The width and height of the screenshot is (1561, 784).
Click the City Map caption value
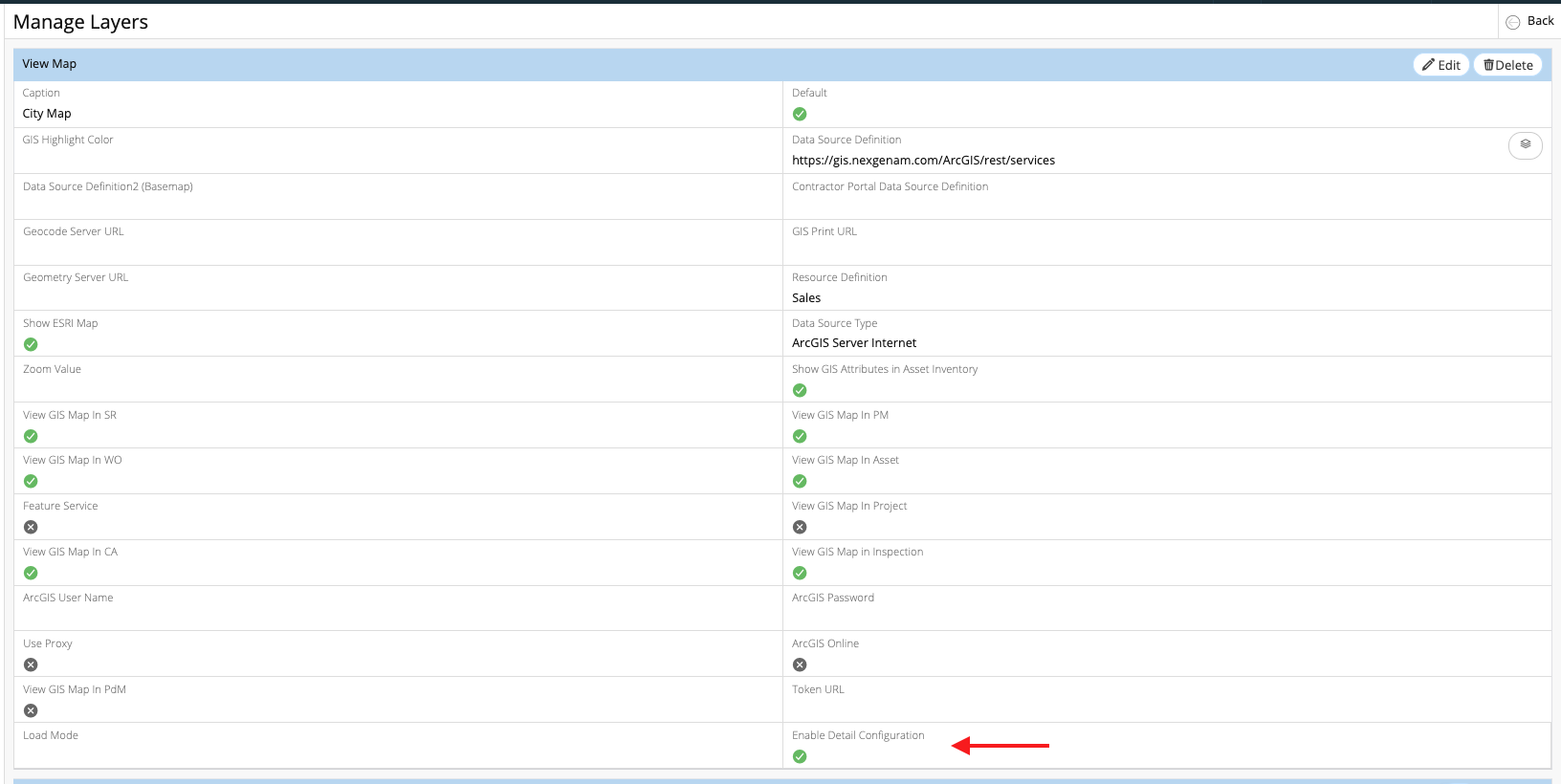pos(47,114)
